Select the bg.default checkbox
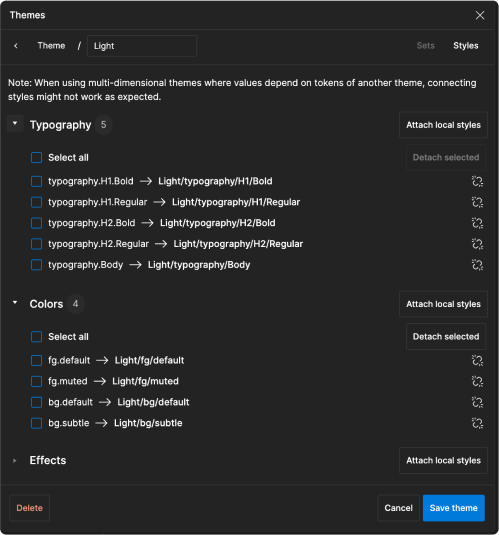Viewport: 499px width, 535px height. pyautogui.click(x=37, y=402)
